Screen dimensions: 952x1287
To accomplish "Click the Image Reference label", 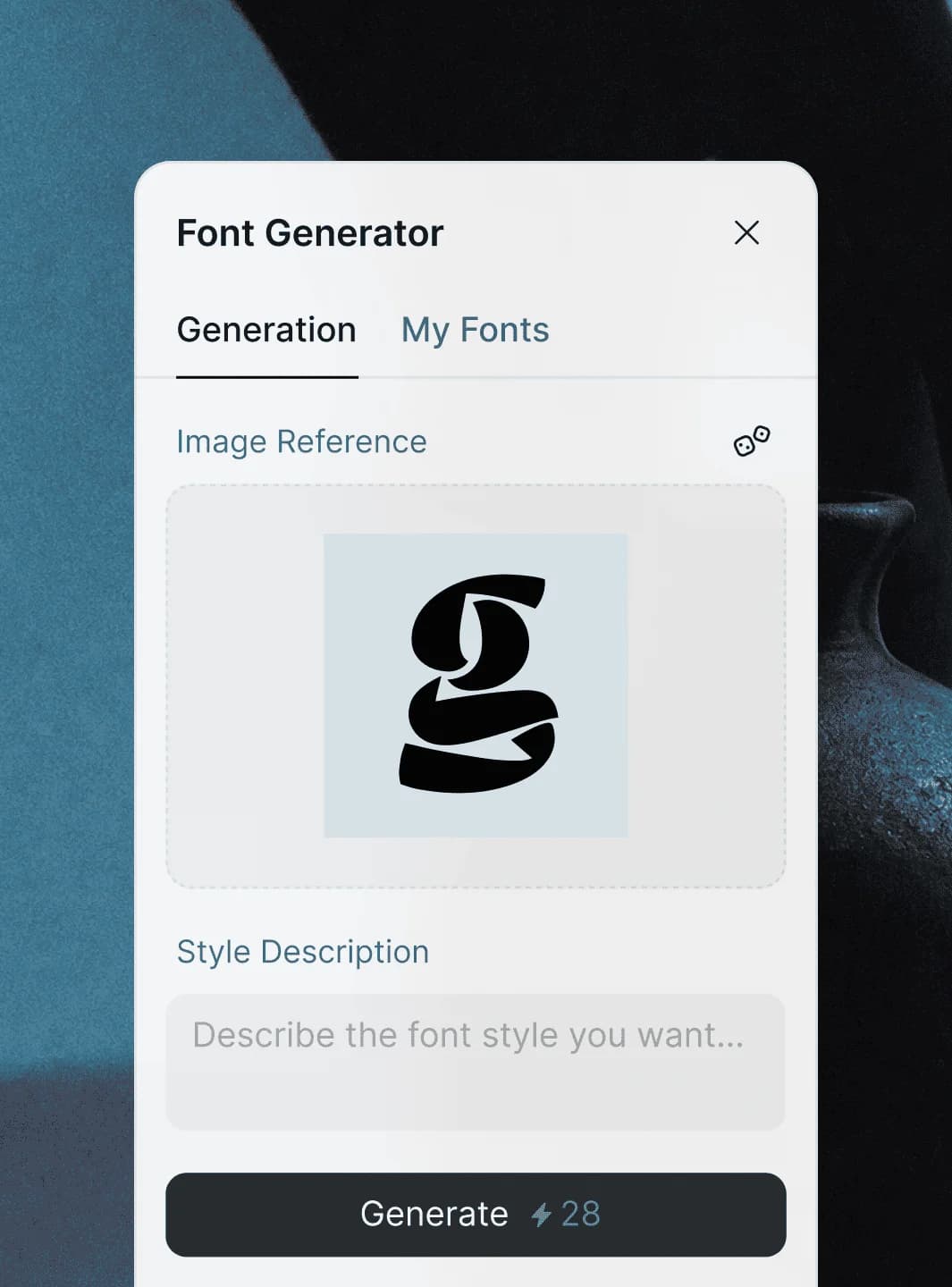I will pos(301,442).
